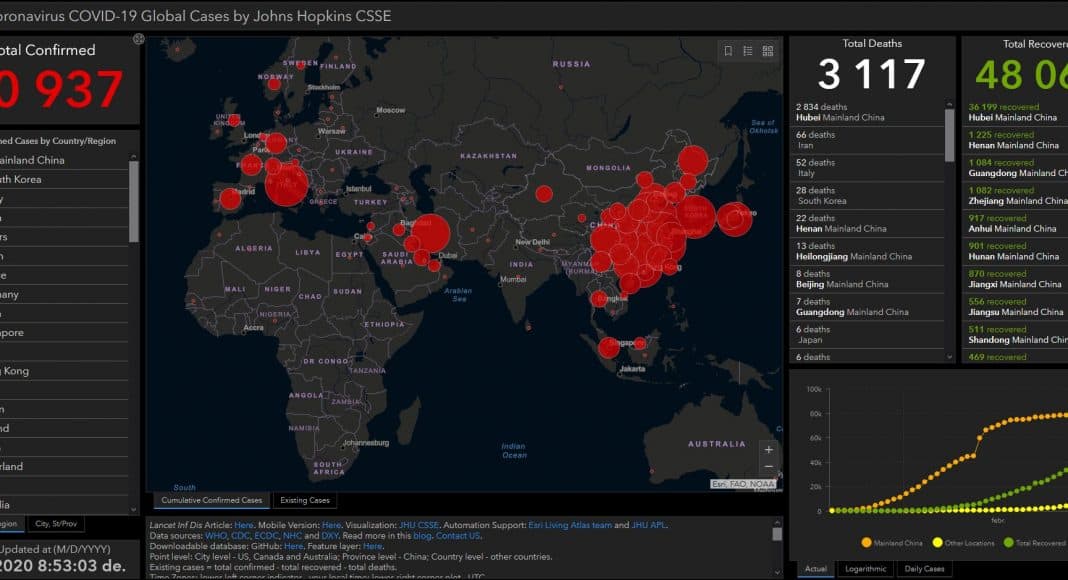Image resolution: width=1068 pixels, height=580 pixels.
Task: Click the Other Locations yellow legend dot
Action: tap(937, 543)
